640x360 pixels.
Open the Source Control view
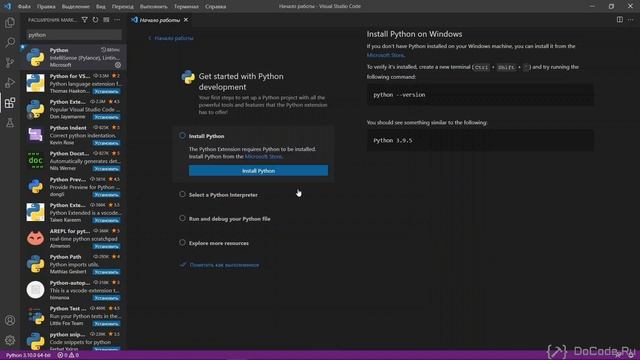tap(10, 62)
